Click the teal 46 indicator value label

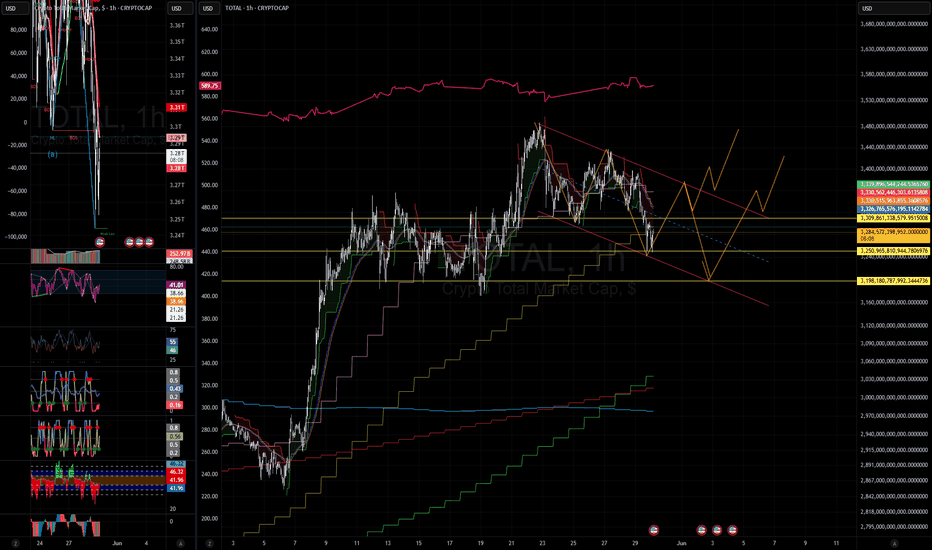[x=172, y=350]
